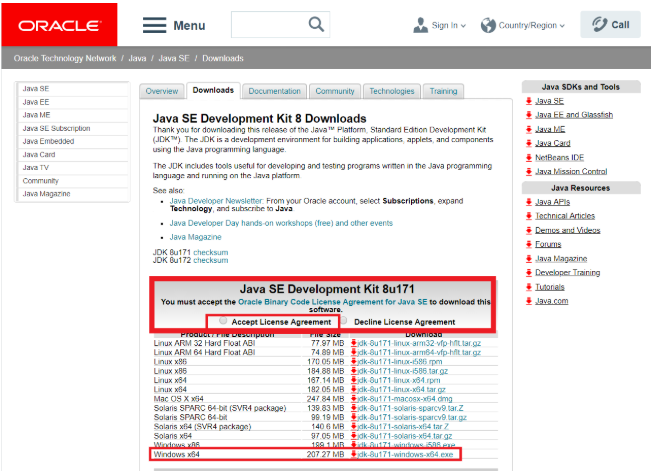Click download arrow icon beside Technical Articles
652x476 pixels.
[529, 216]
